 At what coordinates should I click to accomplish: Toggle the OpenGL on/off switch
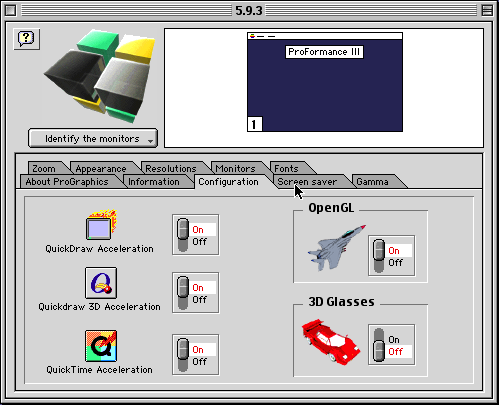[392, 256]
